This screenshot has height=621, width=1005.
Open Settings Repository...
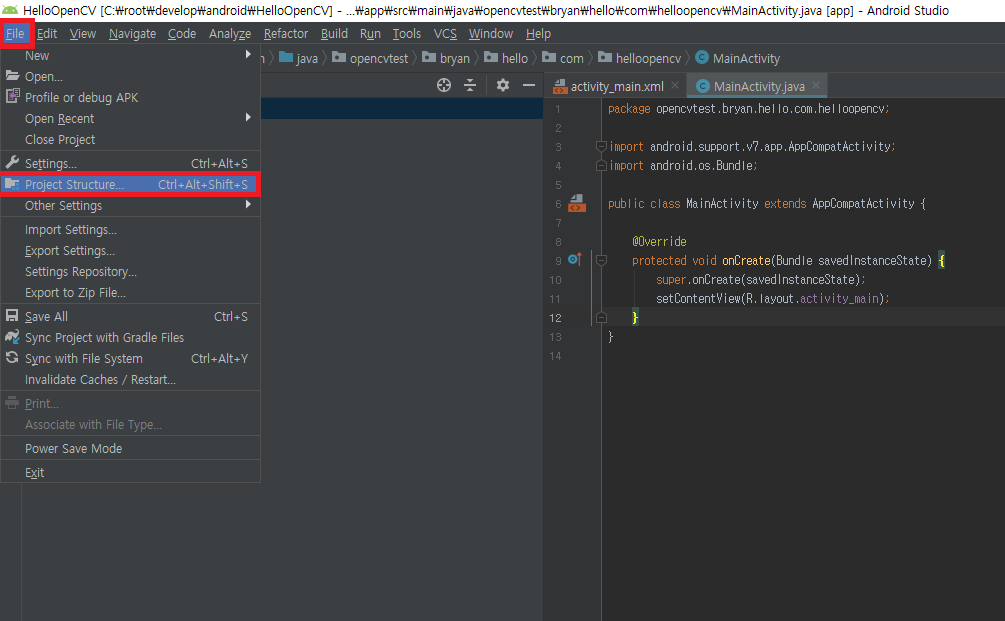coord(130,272)
